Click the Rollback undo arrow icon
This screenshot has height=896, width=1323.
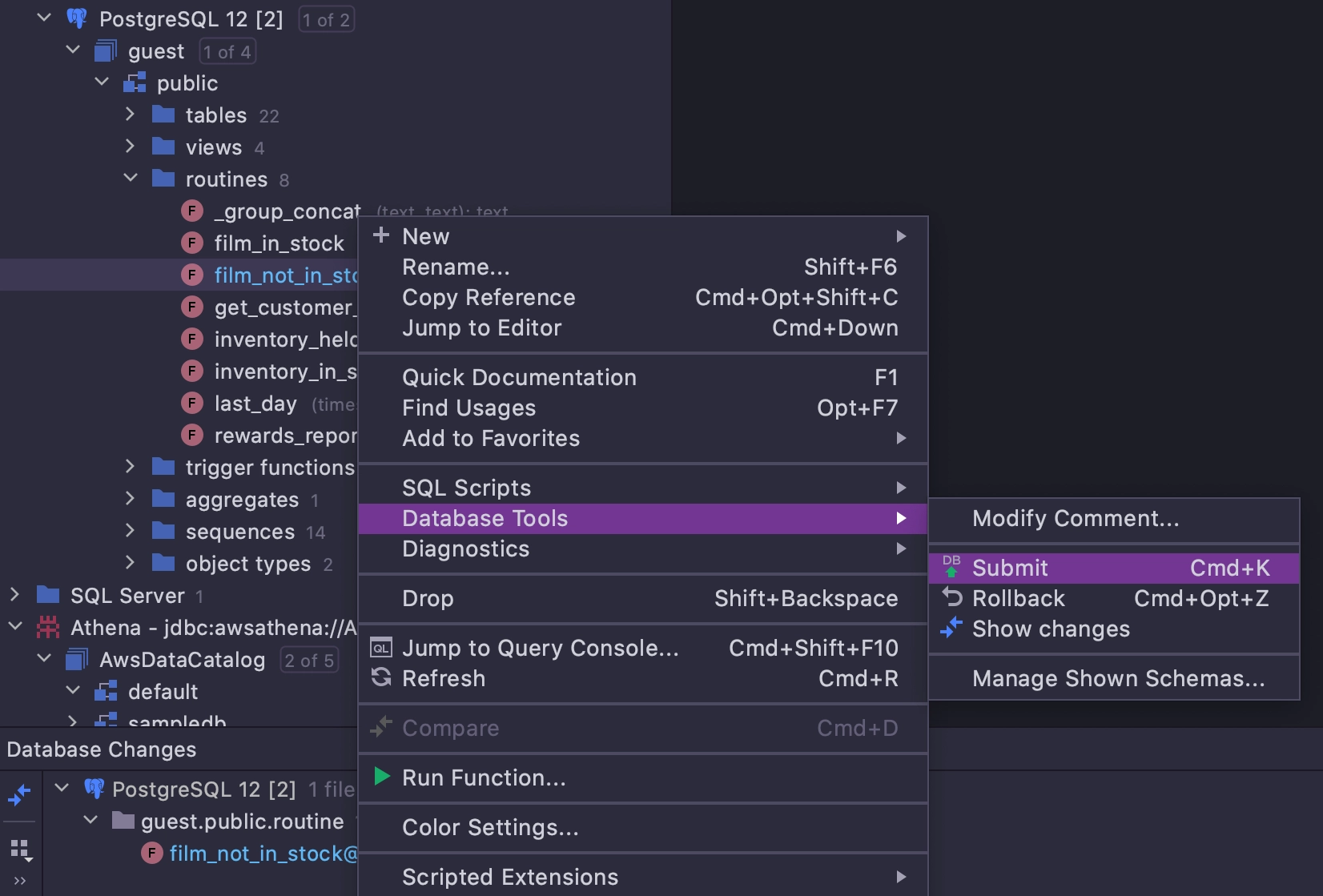[x=951, y=597]
